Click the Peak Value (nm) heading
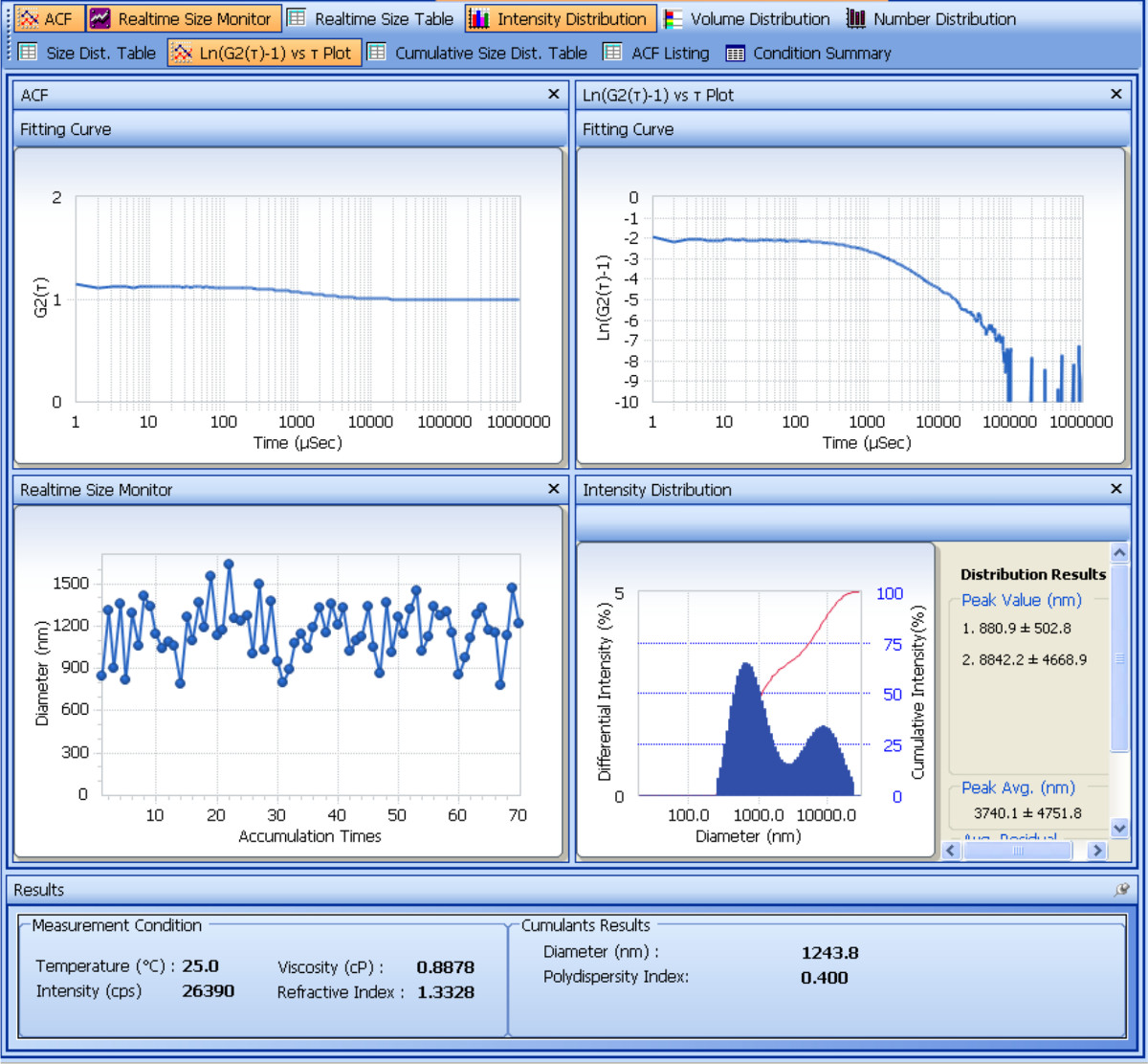1148x1064 pixels. click(x=1021, y=600)
